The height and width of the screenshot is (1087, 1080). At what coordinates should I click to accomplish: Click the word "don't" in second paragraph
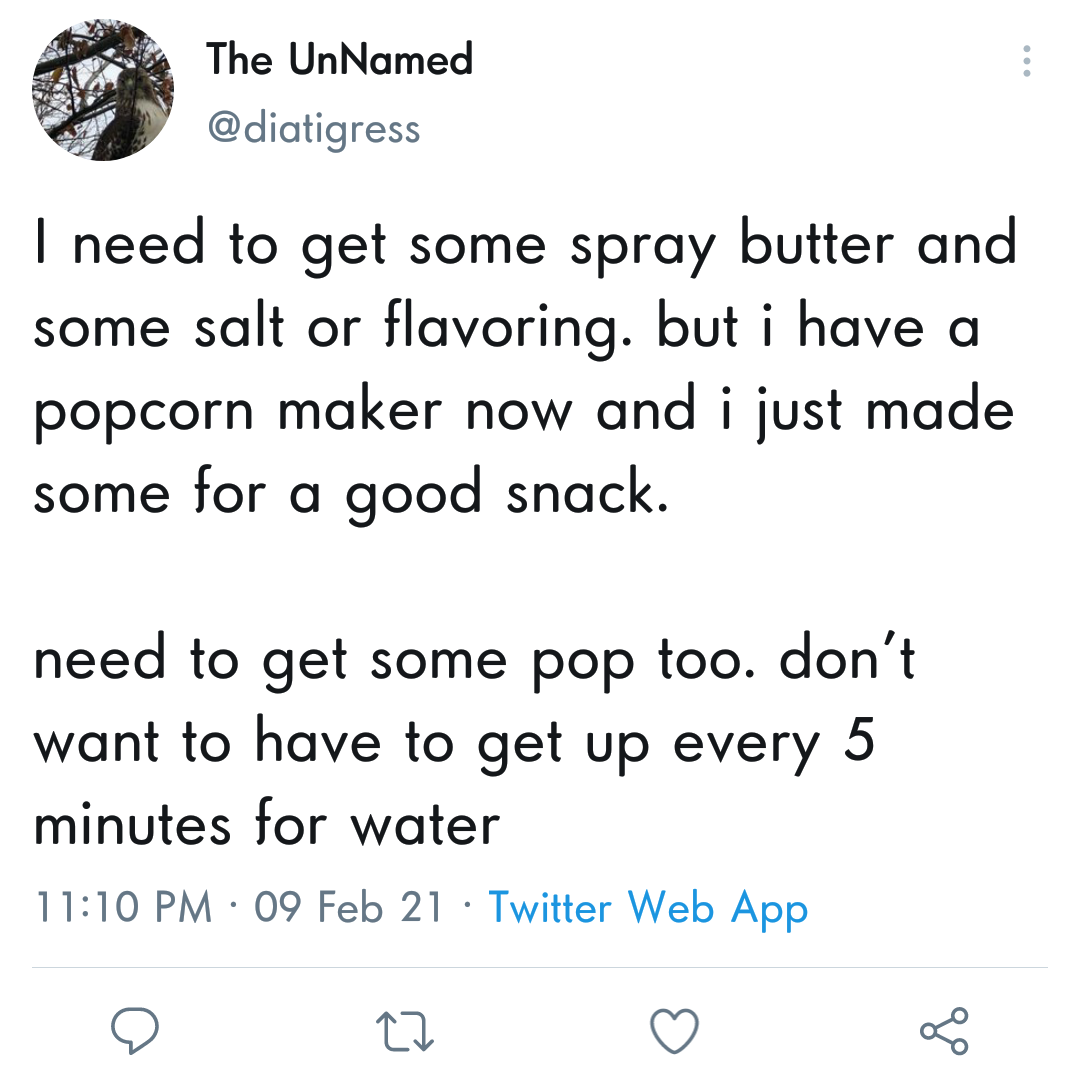click(847, 658)
